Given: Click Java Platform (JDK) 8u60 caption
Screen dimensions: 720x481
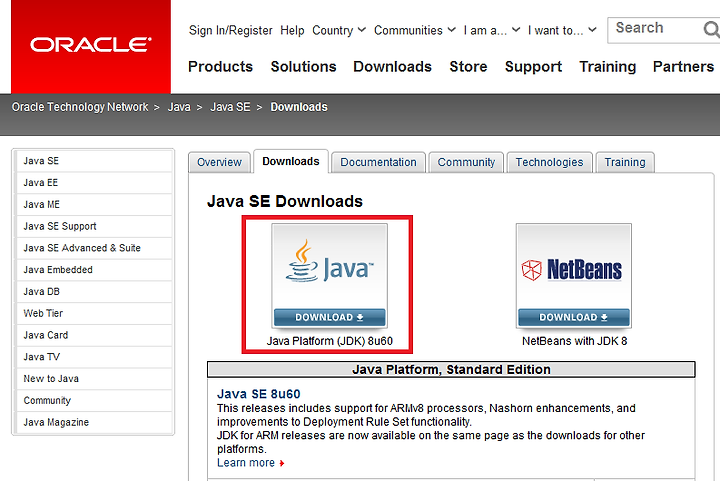Looking at the screenshot, I should click(x=330, y=341).
